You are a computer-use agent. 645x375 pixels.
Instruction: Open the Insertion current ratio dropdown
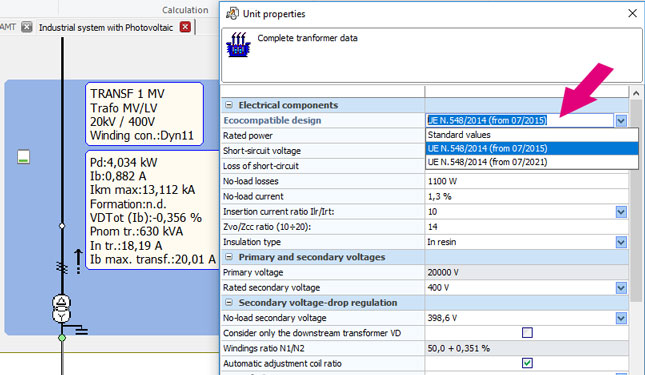coord(621,212)
